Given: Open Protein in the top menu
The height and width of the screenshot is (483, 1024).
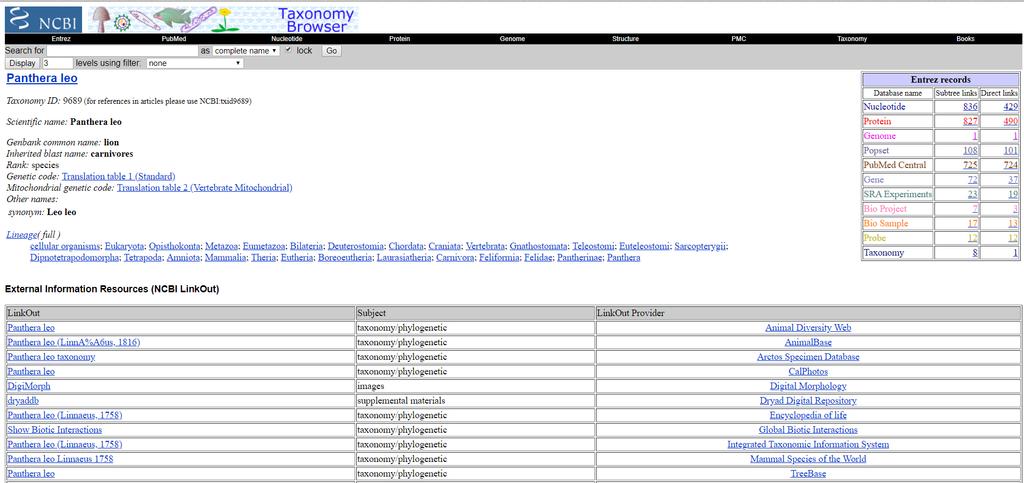Looking at the screenshot, I should (400, 39).
